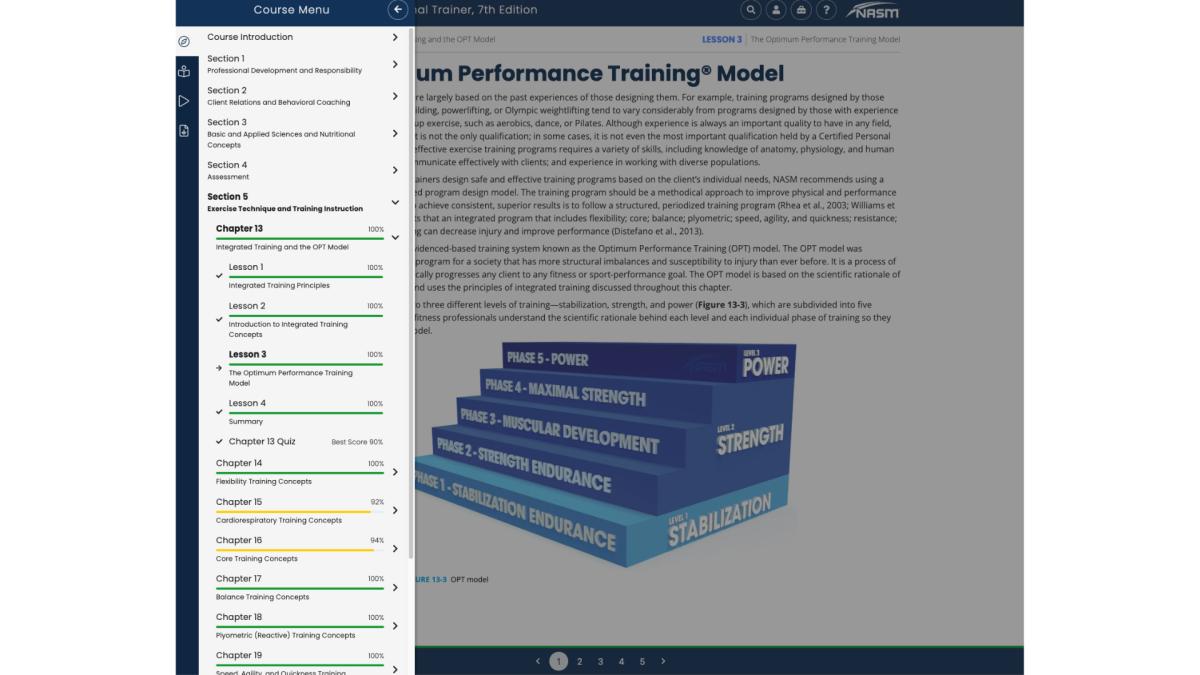Click the Lesson 1 completed checkmark

219,276
